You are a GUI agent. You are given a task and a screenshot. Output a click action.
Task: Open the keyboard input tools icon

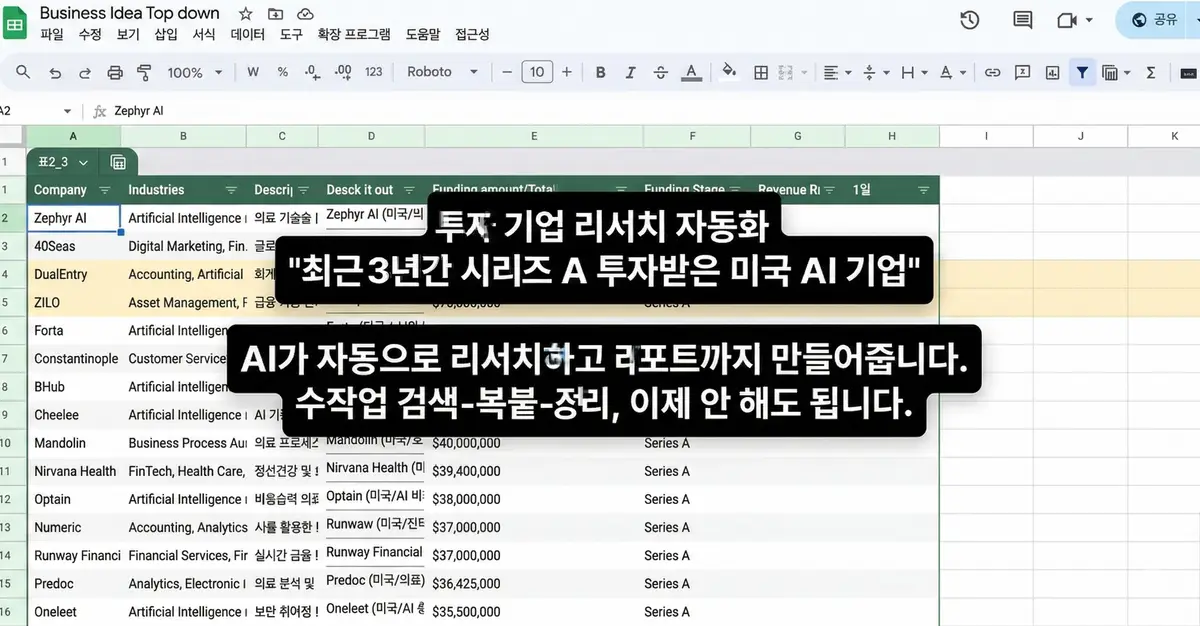pyautogui.click(x=1188, y=72)
